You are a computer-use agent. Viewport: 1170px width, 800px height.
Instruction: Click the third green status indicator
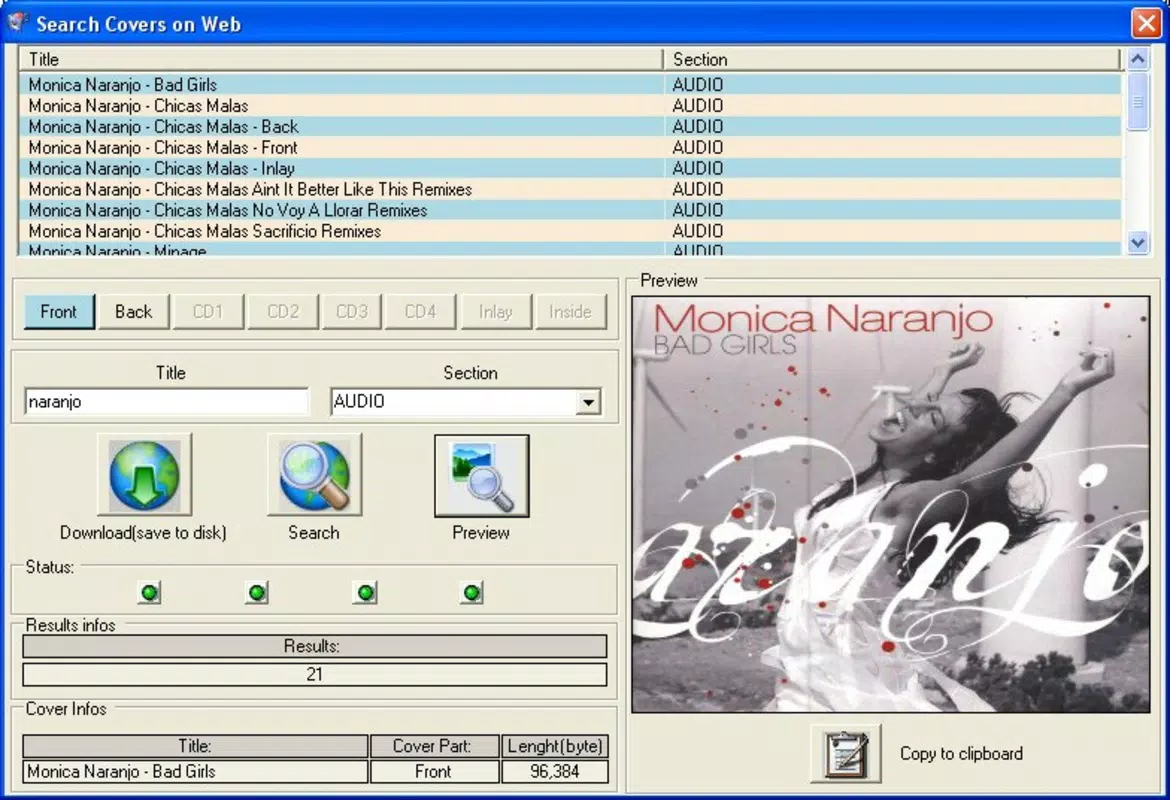pos(366,593)
